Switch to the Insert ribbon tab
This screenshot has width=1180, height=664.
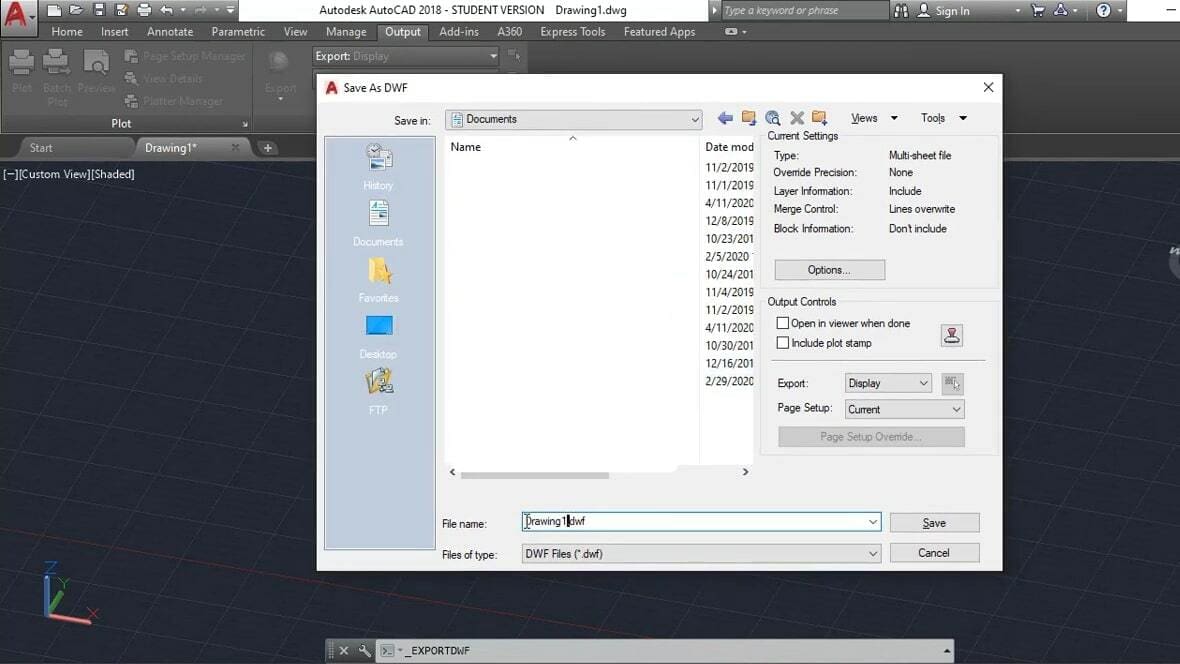pyautogui.click(x=114, y=32)
